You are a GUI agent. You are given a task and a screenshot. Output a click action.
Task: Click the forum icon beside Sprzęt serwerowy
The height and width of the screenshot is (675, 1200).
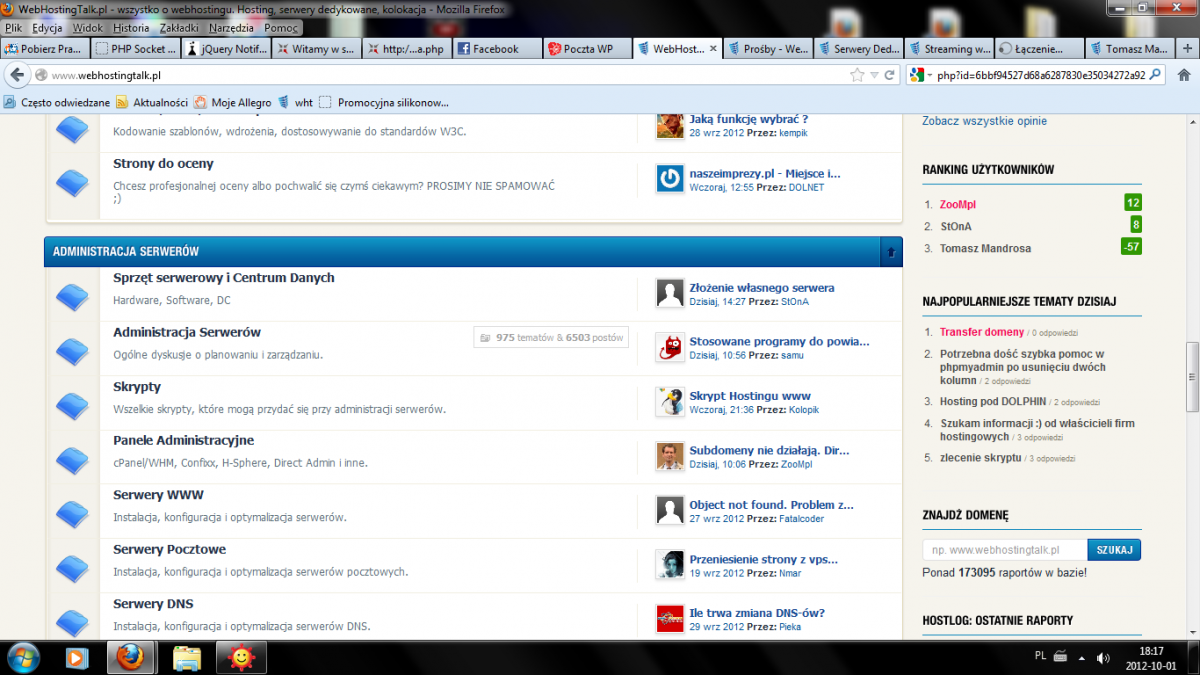71,296
